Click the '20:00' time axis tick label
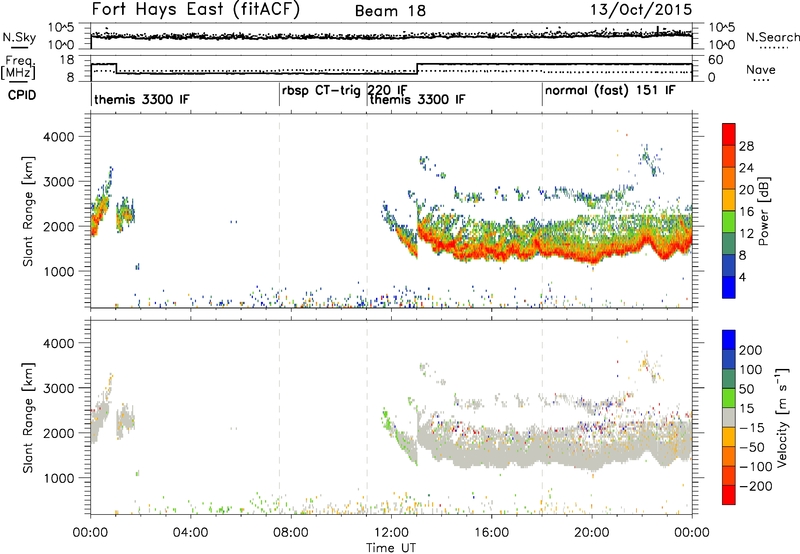Image resolution: width=800 pixels, height=554 pixels. tap(592, 533)
